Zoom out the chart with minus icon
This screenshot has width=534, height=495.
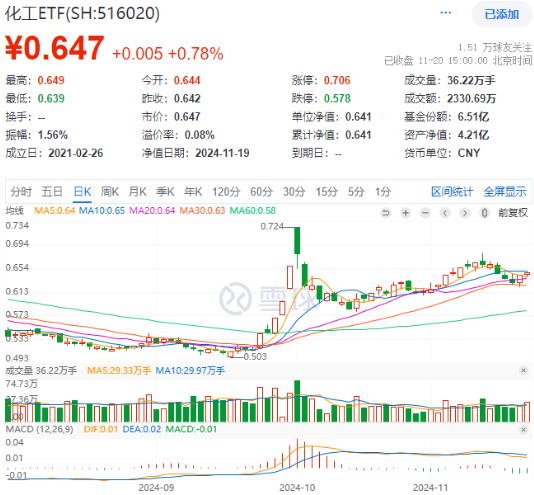point(425,213)
